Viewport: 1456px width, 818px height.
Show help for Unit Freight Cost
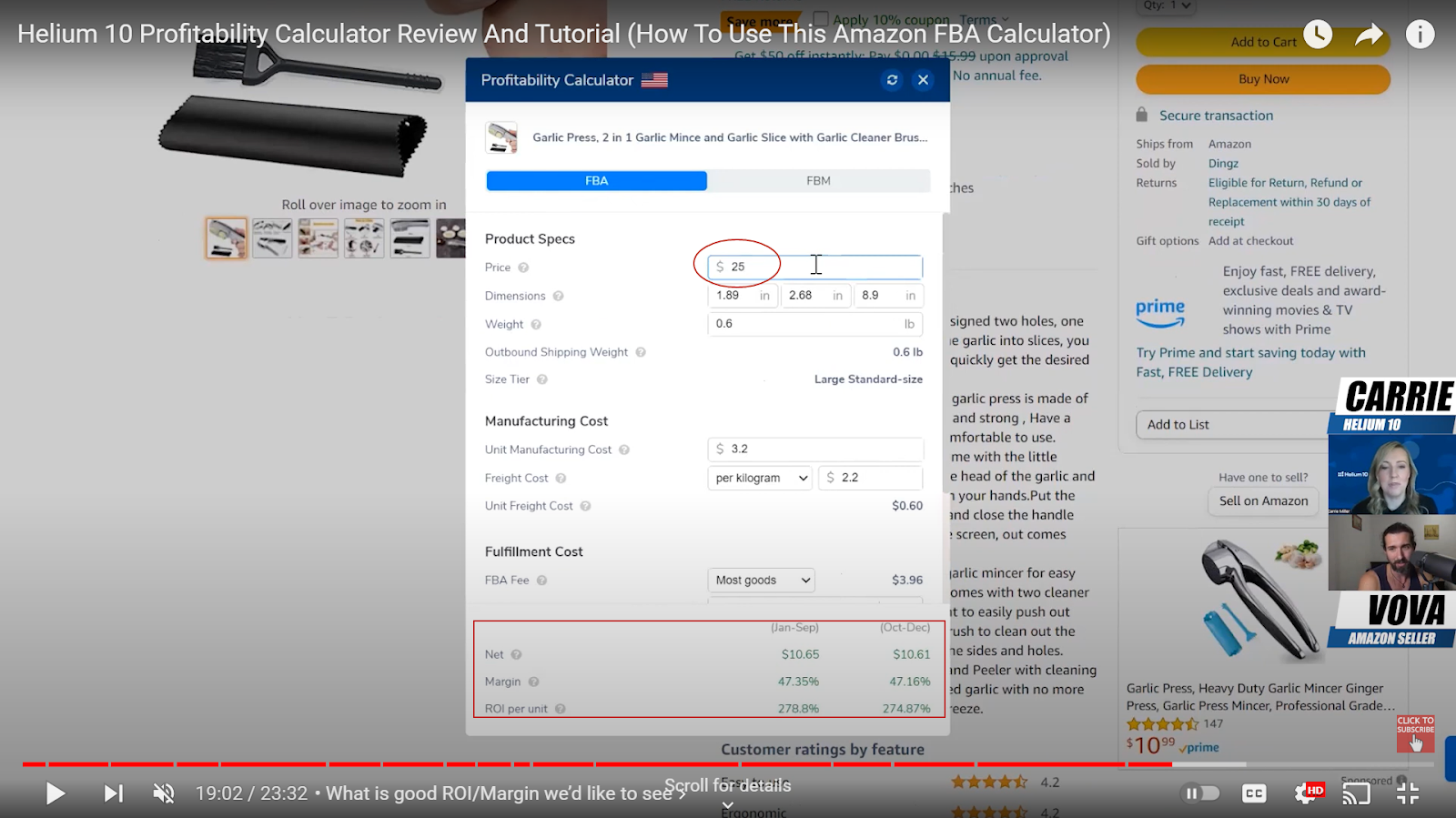point(585,506)
